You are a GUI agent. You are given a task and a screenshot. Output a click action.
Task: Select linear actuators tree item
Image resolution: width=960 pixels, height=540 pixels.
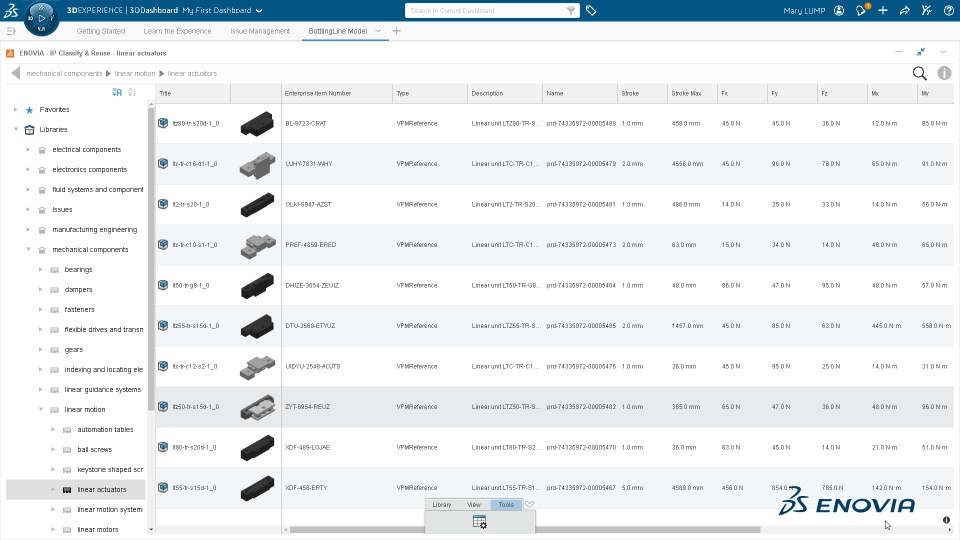coord(102,490)
